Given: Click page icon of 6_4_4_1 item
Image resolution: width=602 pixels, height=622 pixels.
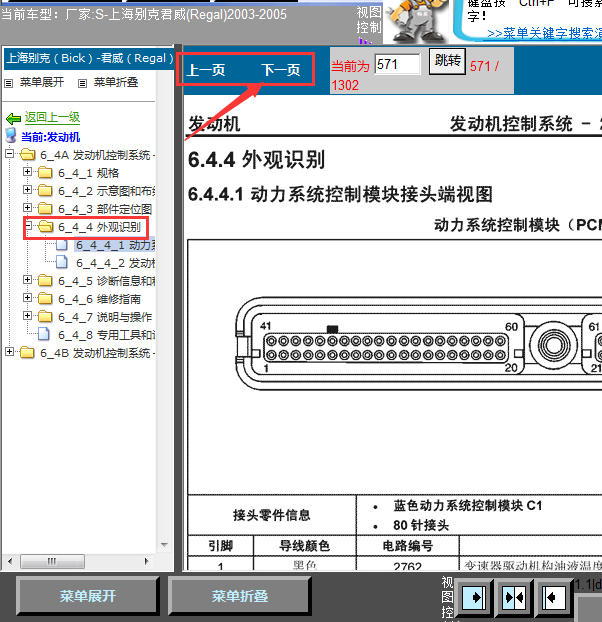Looking at the screenshot, I should click(62, 245).
